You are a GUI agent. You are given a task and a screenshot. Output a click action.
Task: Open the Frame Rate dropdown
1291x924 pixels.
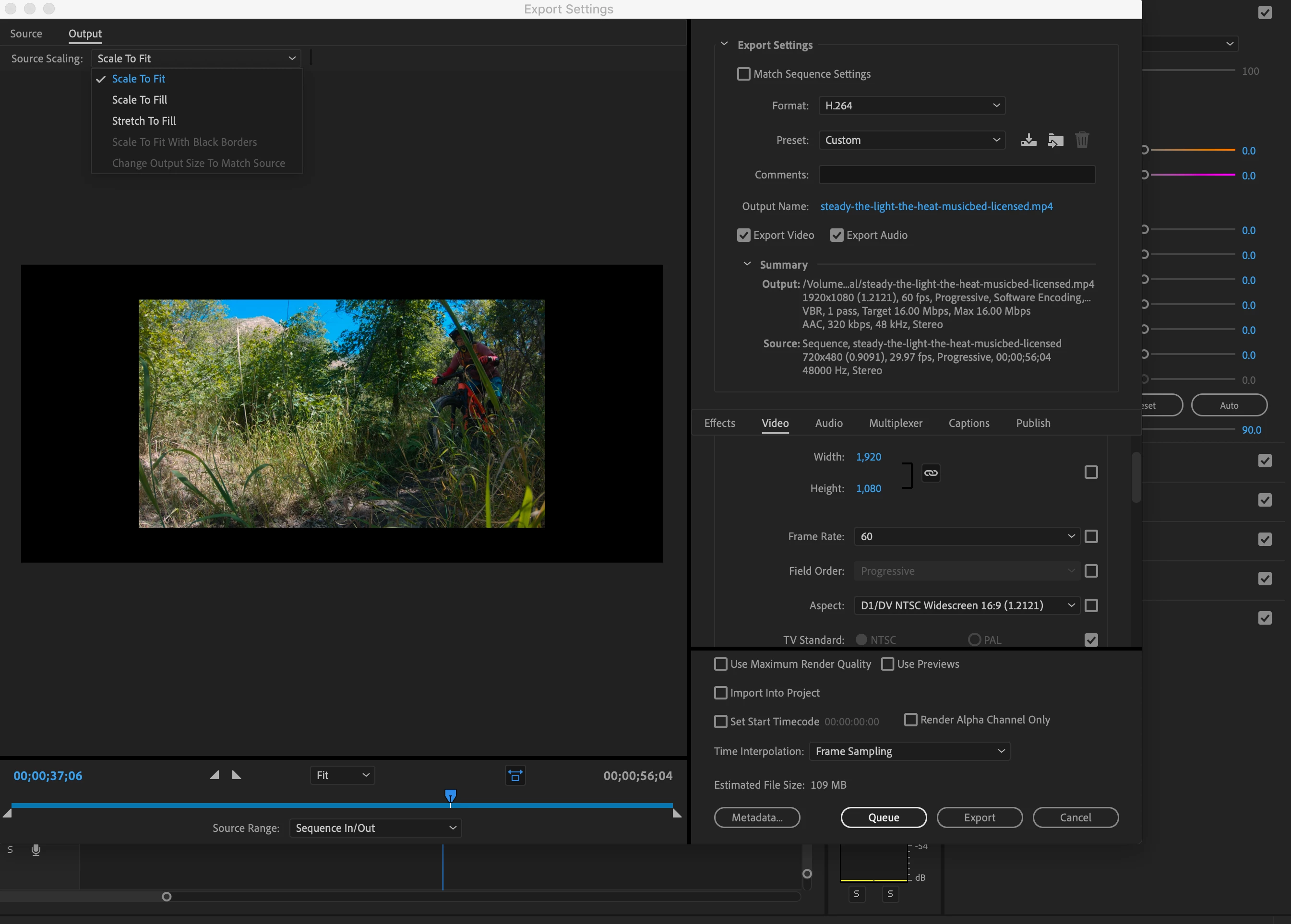[966, 536]
